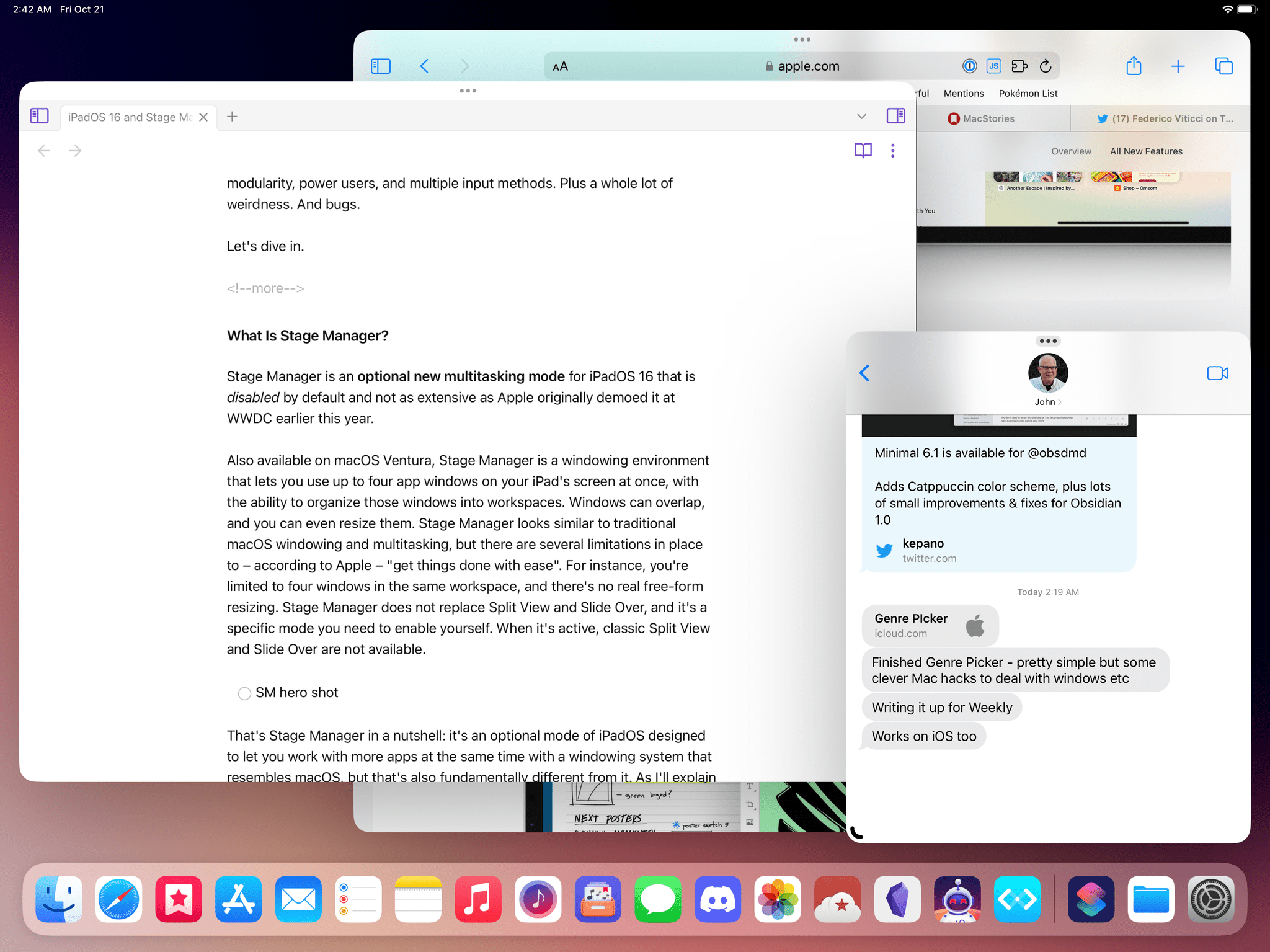Open Photos from the dock
The height and width of the screenshot is (952, 1270).
[x=778, y=899]
